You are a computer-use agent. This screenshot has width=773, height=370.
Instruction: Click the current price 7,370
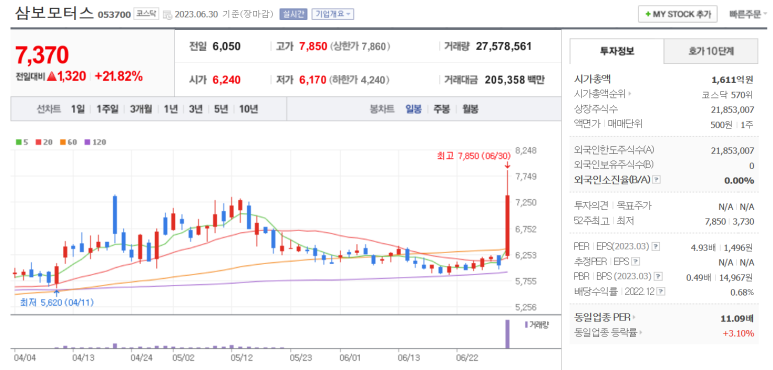(x=42, y=54)
